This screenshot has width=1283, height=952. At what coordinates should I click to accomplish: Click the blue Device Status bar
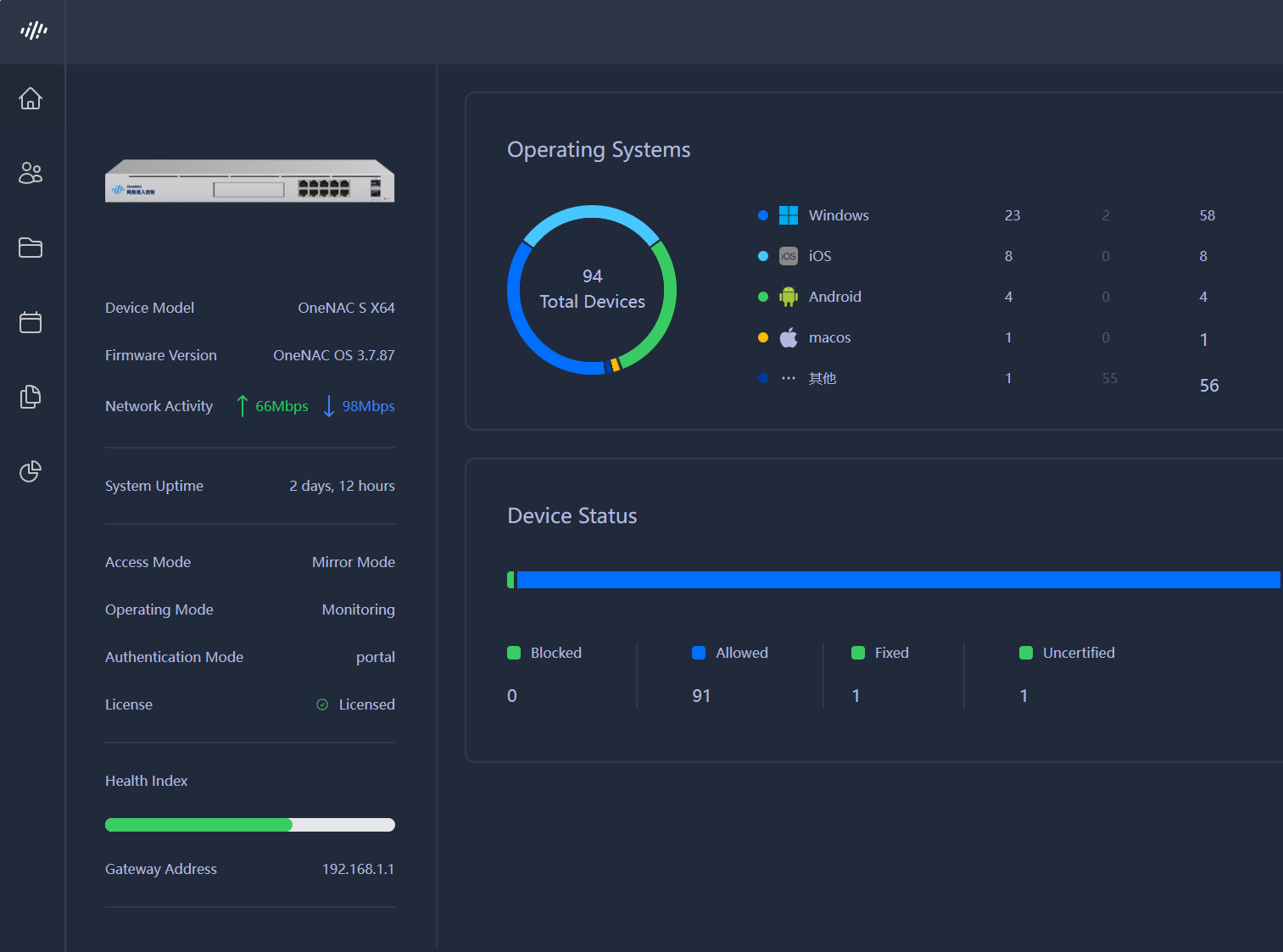[x=897, y=580]
